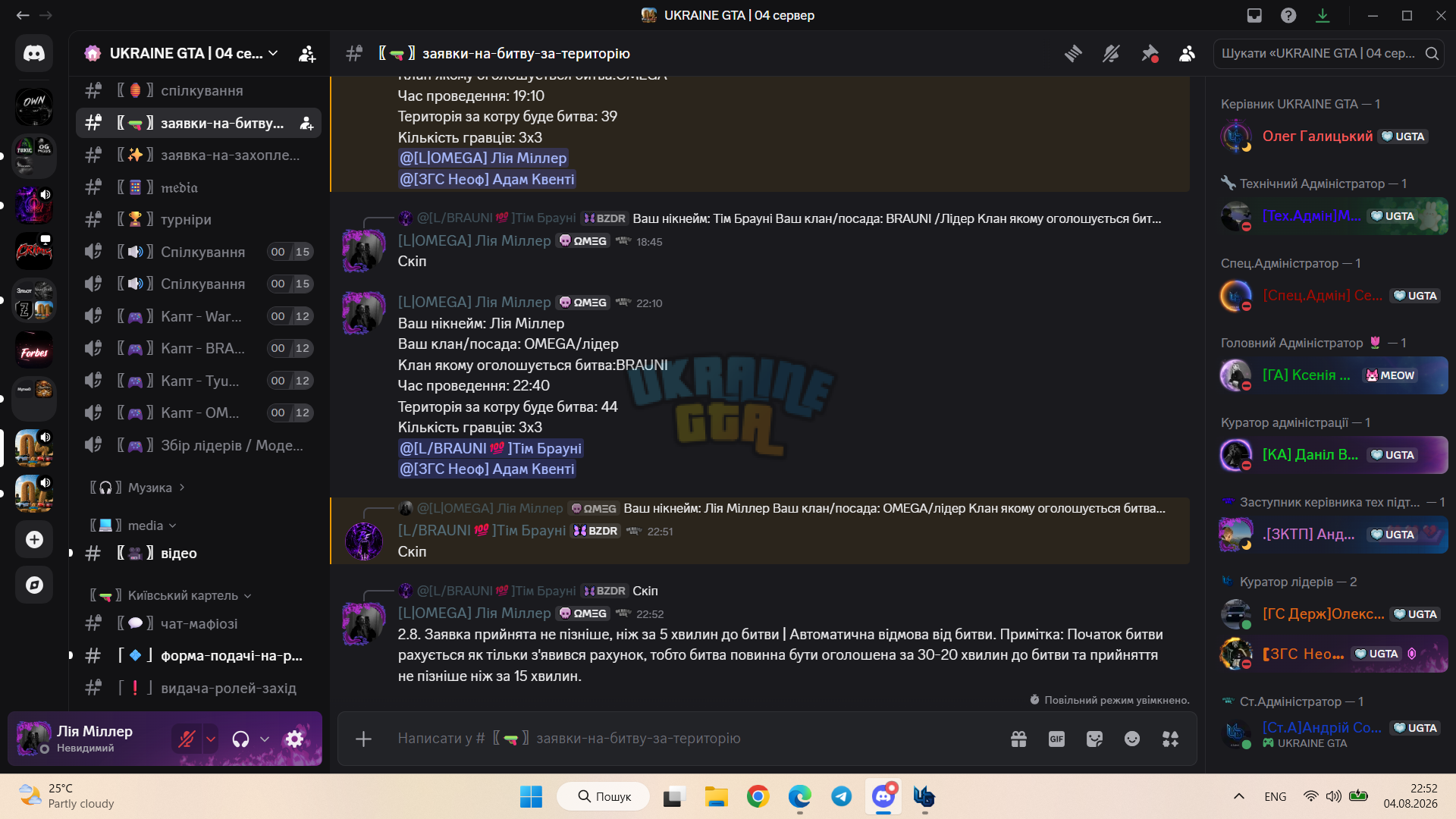Search in UKRAINE GTA server

click(1329, 53)
